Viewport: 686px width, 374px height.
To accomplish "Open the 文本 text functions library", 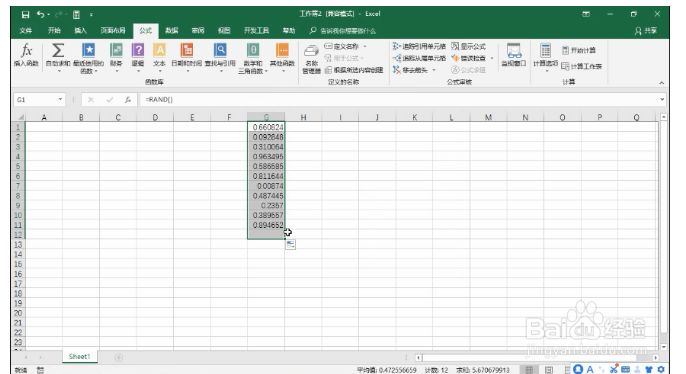I will [x=159, y=57].
